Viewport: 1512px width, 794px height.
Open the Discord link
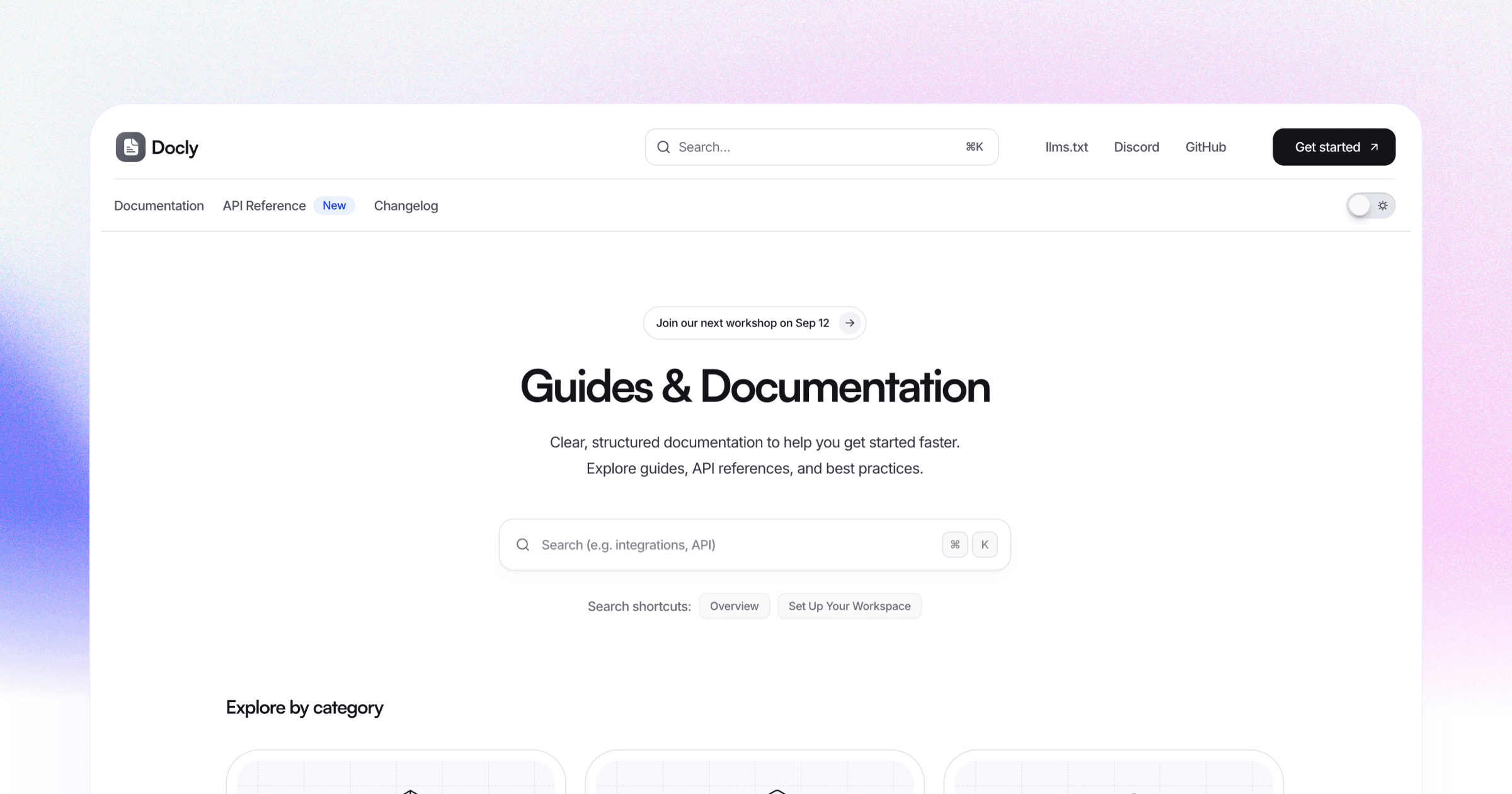click(x=1137, y=147)
